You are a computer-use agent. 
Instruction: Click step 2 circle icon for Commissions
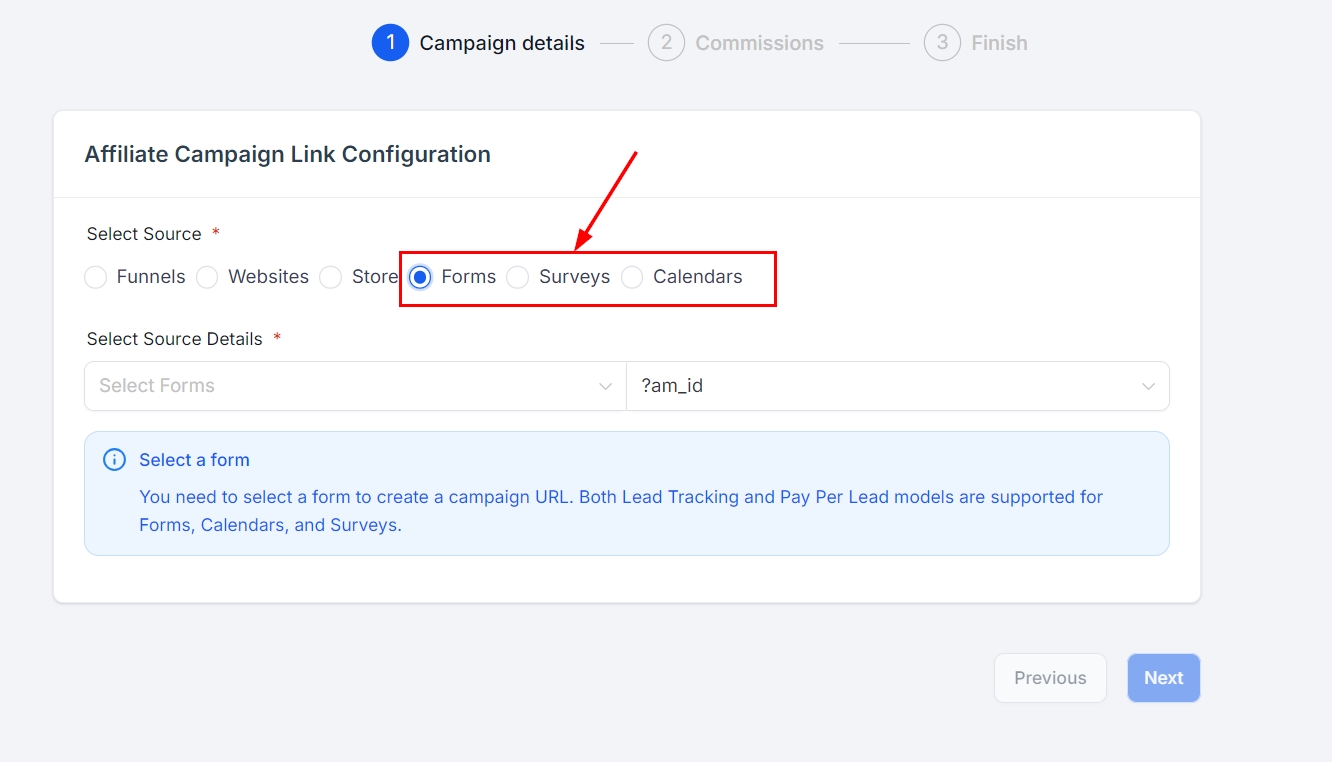click(x=666, y=43)
